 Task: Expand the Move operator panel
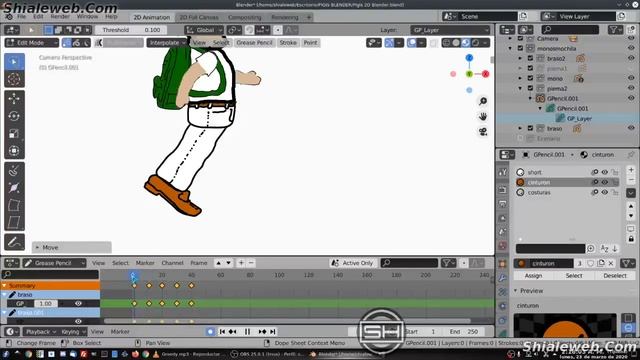point(38,247)
